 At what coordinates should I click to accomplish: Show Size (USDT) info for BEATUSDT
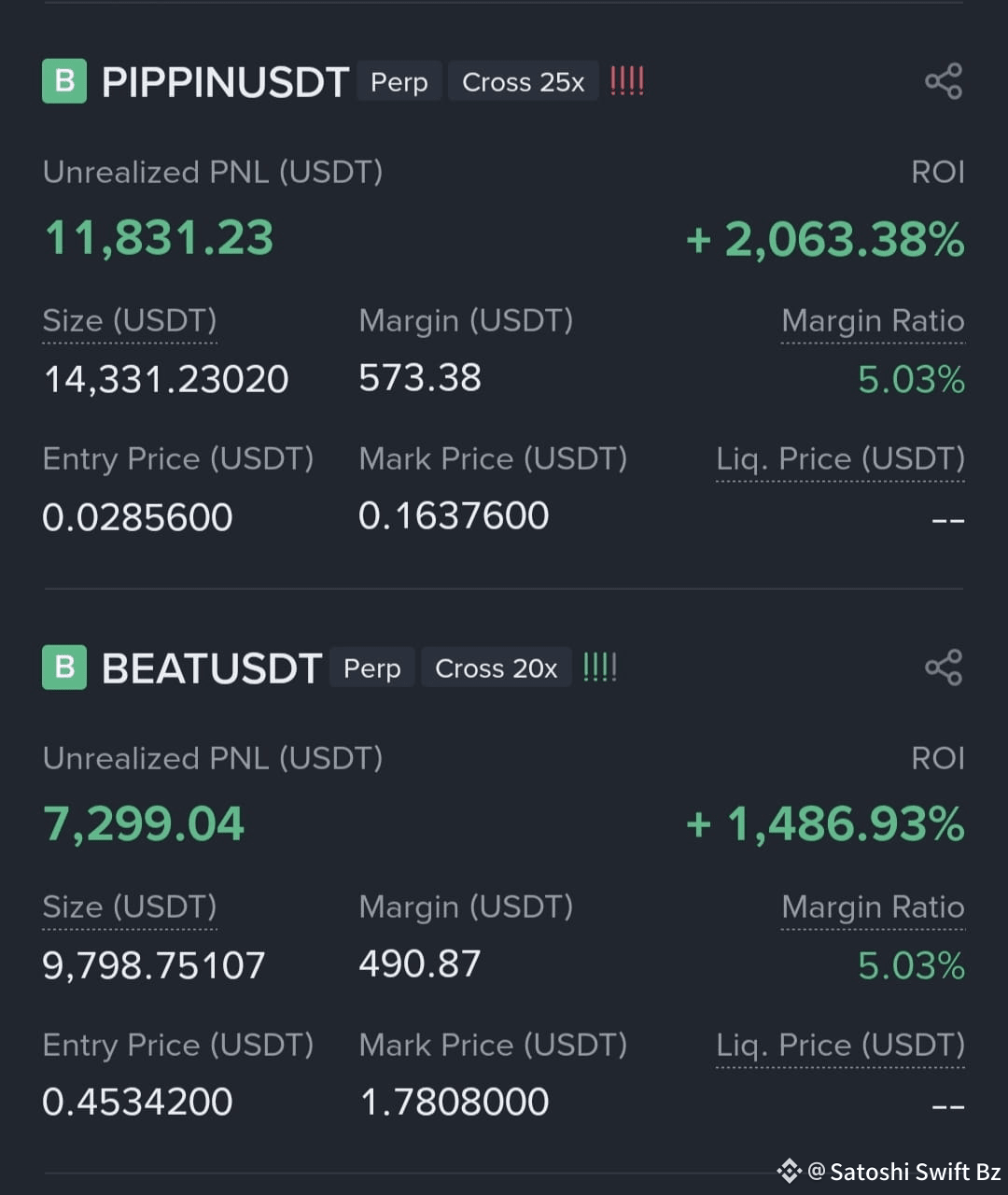tap(130, 907)
